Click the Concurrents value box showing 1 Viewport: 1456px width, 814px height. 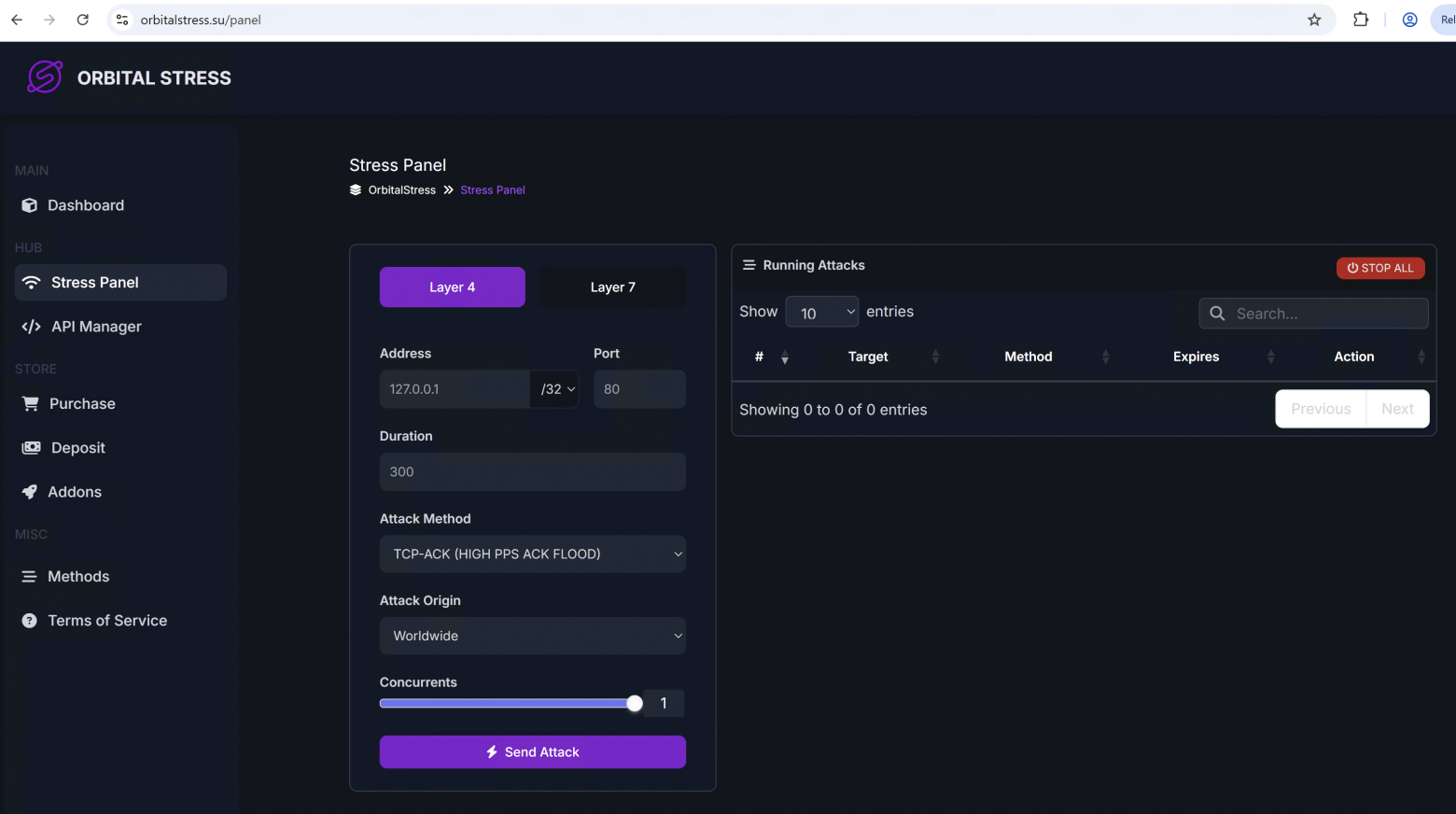[x=664, y=703]
